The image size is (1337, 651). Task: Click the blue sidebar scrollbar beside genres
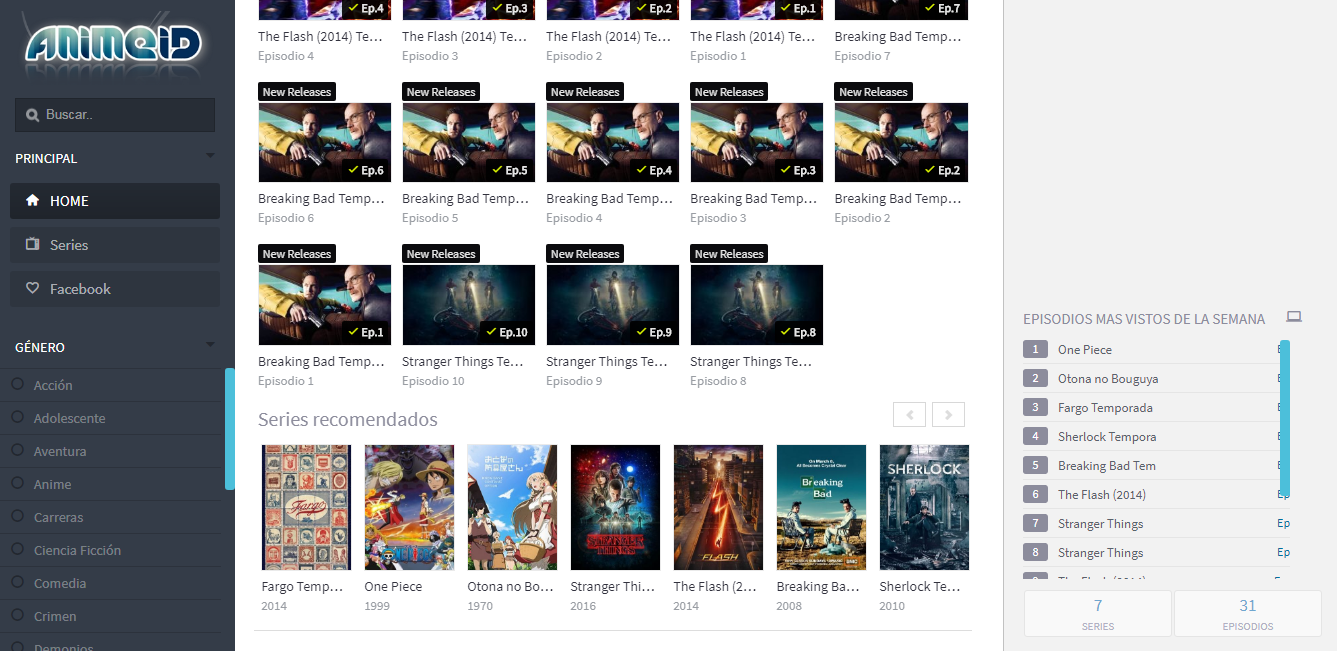coord(230,429)
